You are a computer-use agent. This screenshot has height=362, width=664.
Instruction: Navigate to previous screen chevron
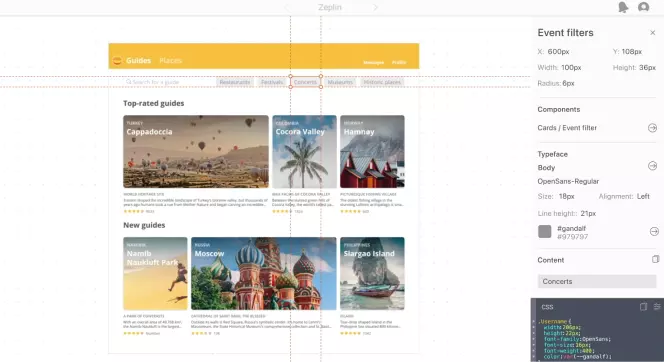pyautogui.click(x=287, y=7)
